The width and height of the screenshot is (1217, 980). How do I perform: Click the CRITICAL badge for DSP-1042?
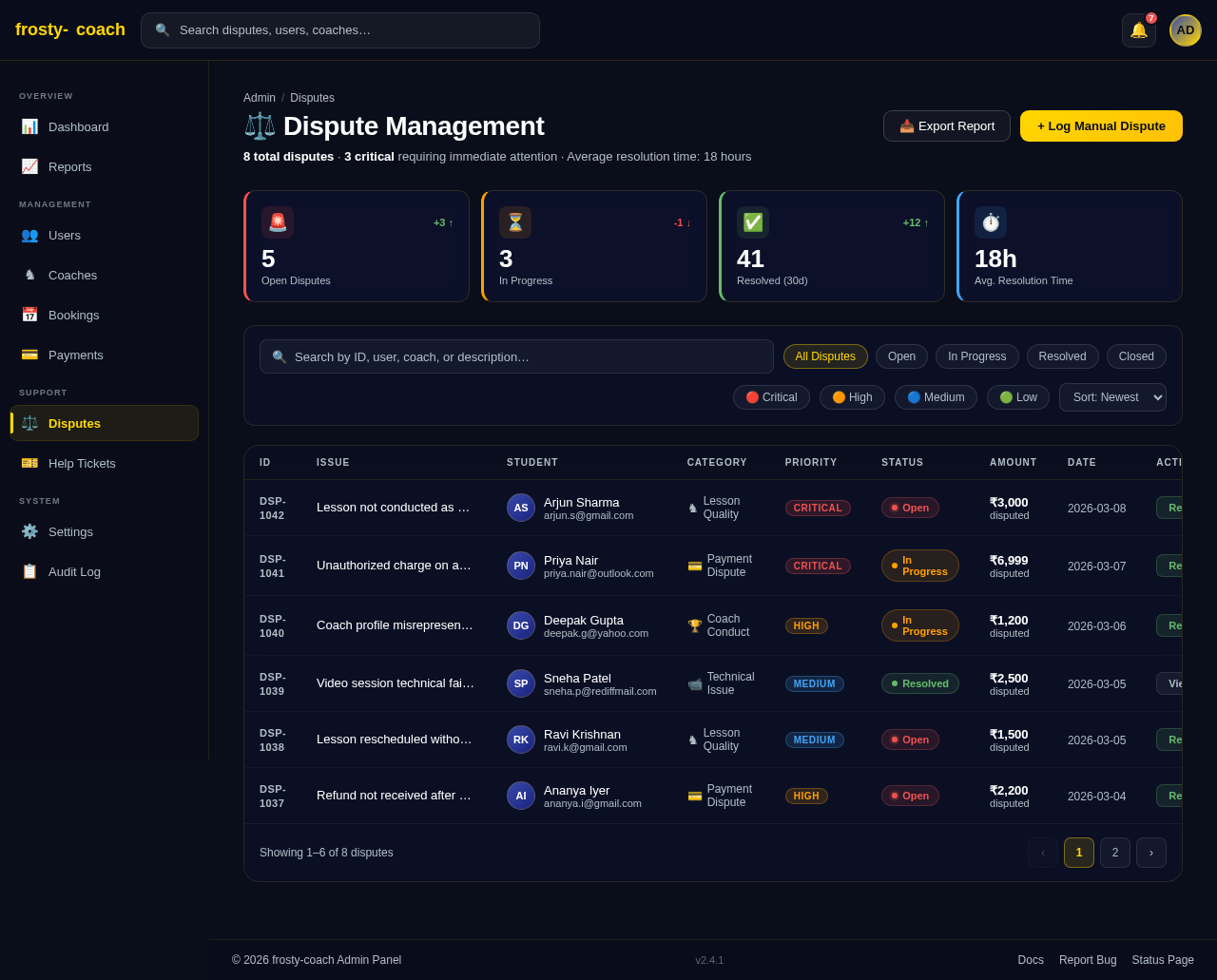point(818,508)
